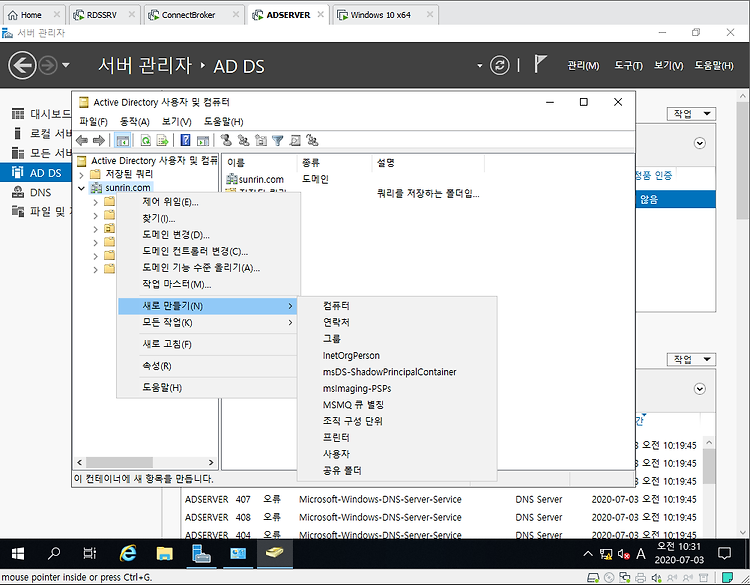Select 공유 폴더 in the New submenu
This screenshot has width=750, height=585.
(397, 471)
